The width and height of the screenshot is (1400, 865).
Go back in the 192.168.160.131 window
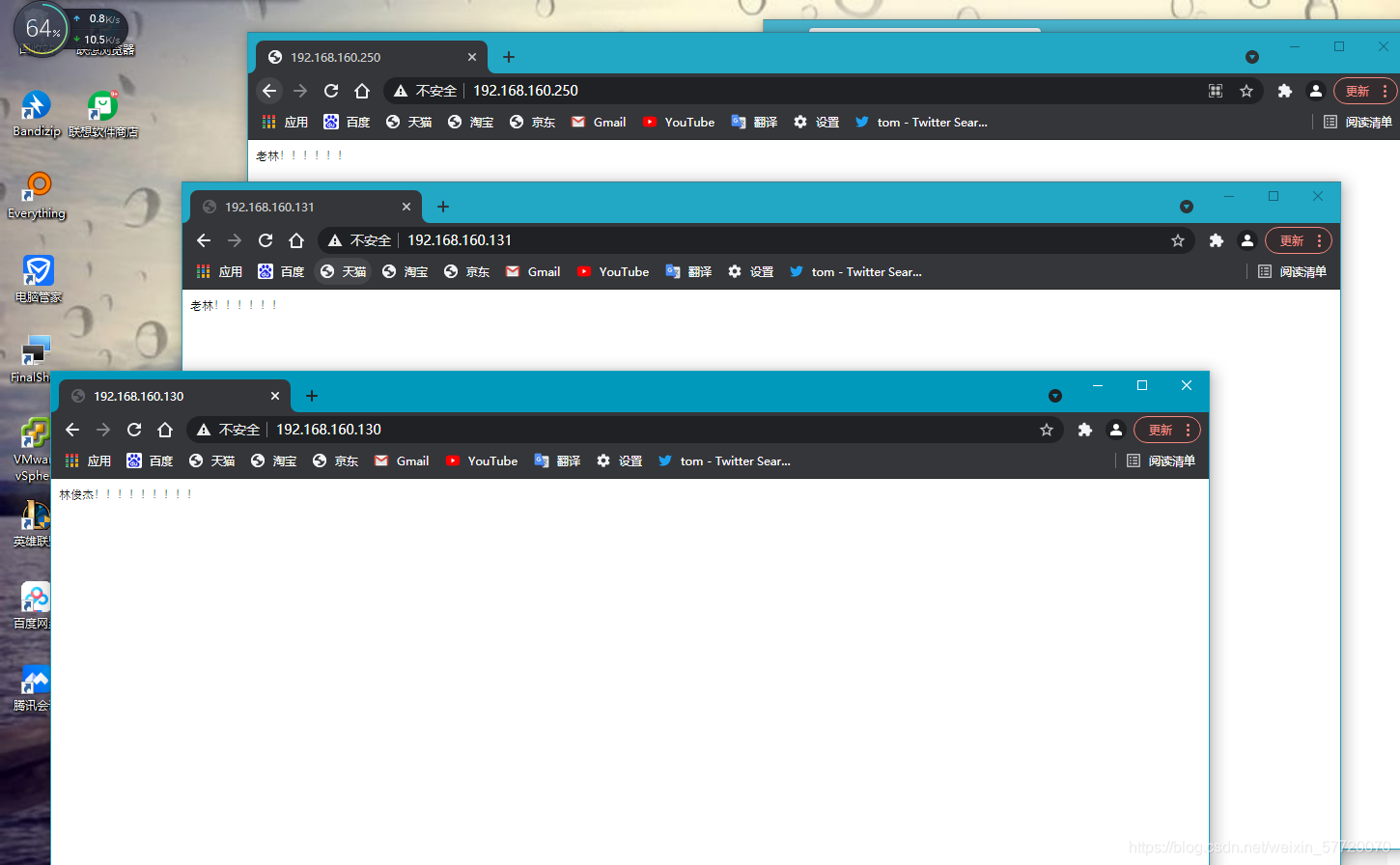pyautogui.click(x=204, y=240)
